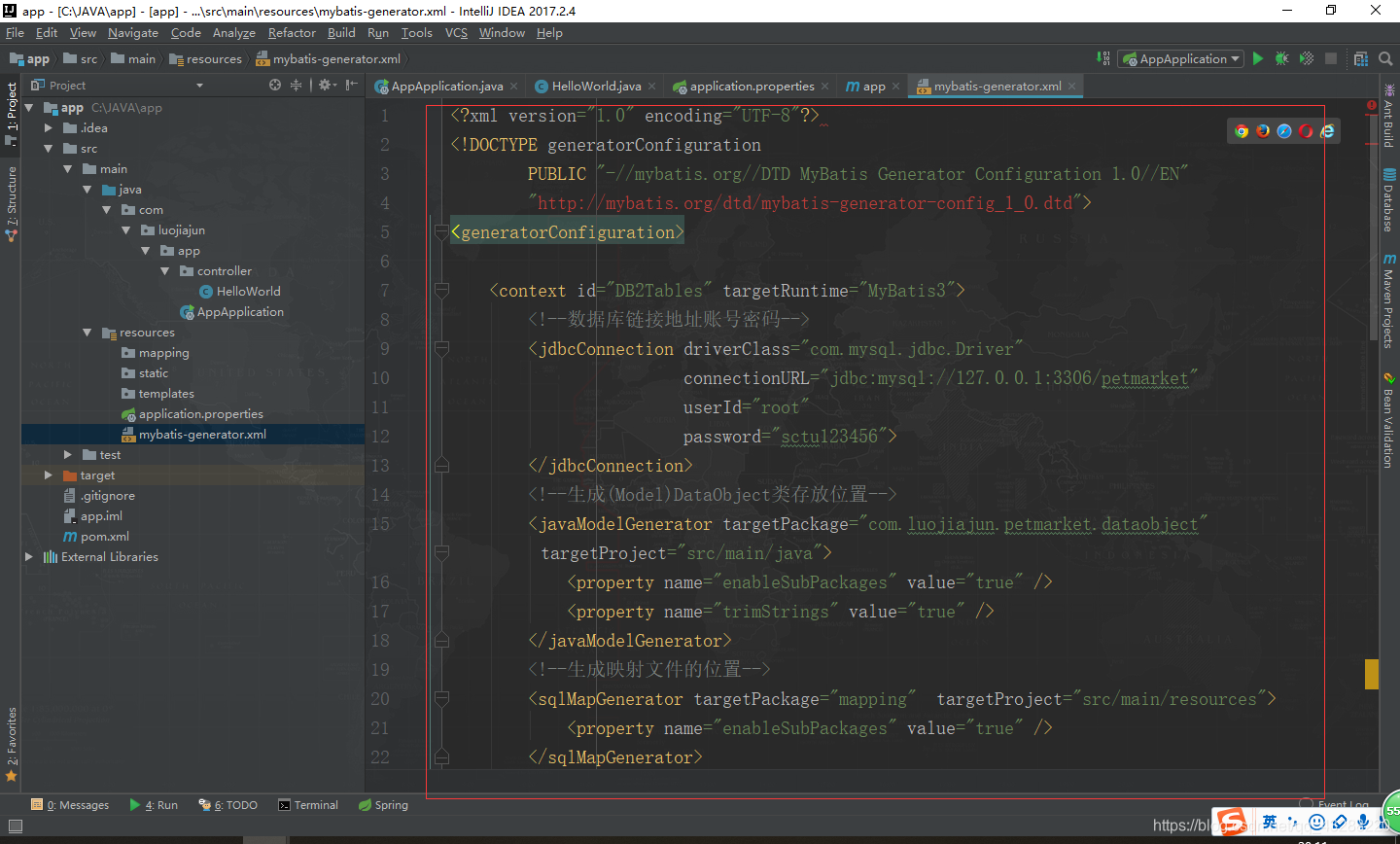Open the 0: Messages tool window

click(x=70, y=805)
